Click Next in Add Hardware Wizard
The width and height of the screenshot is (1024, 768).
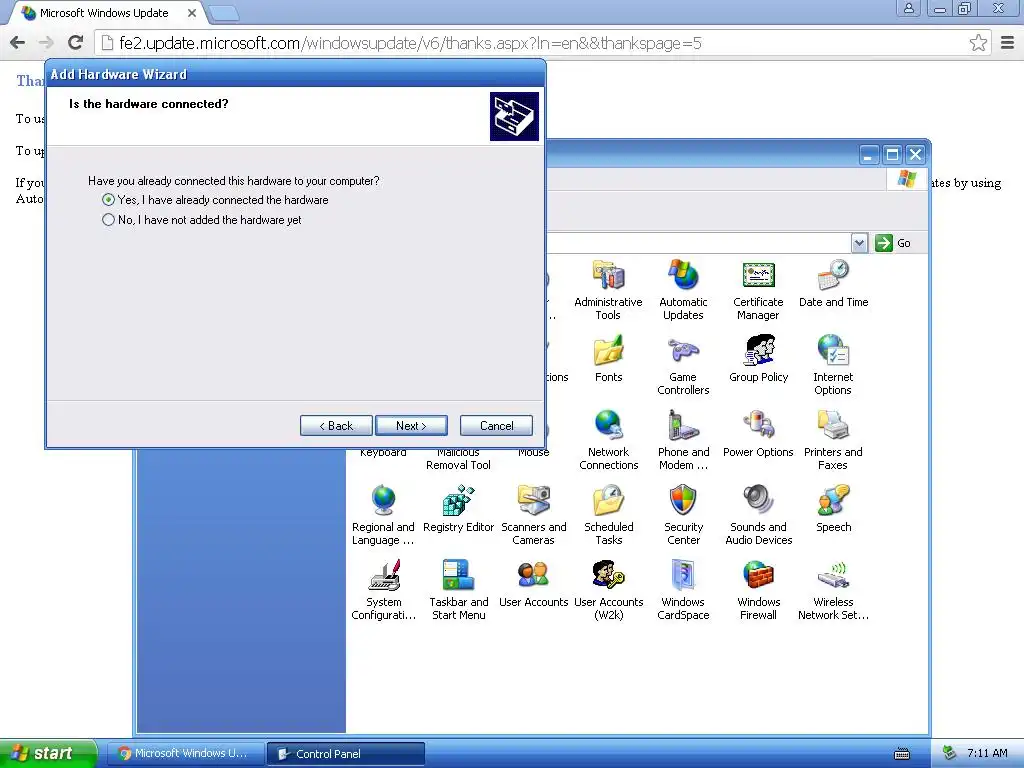coord(411,426)
